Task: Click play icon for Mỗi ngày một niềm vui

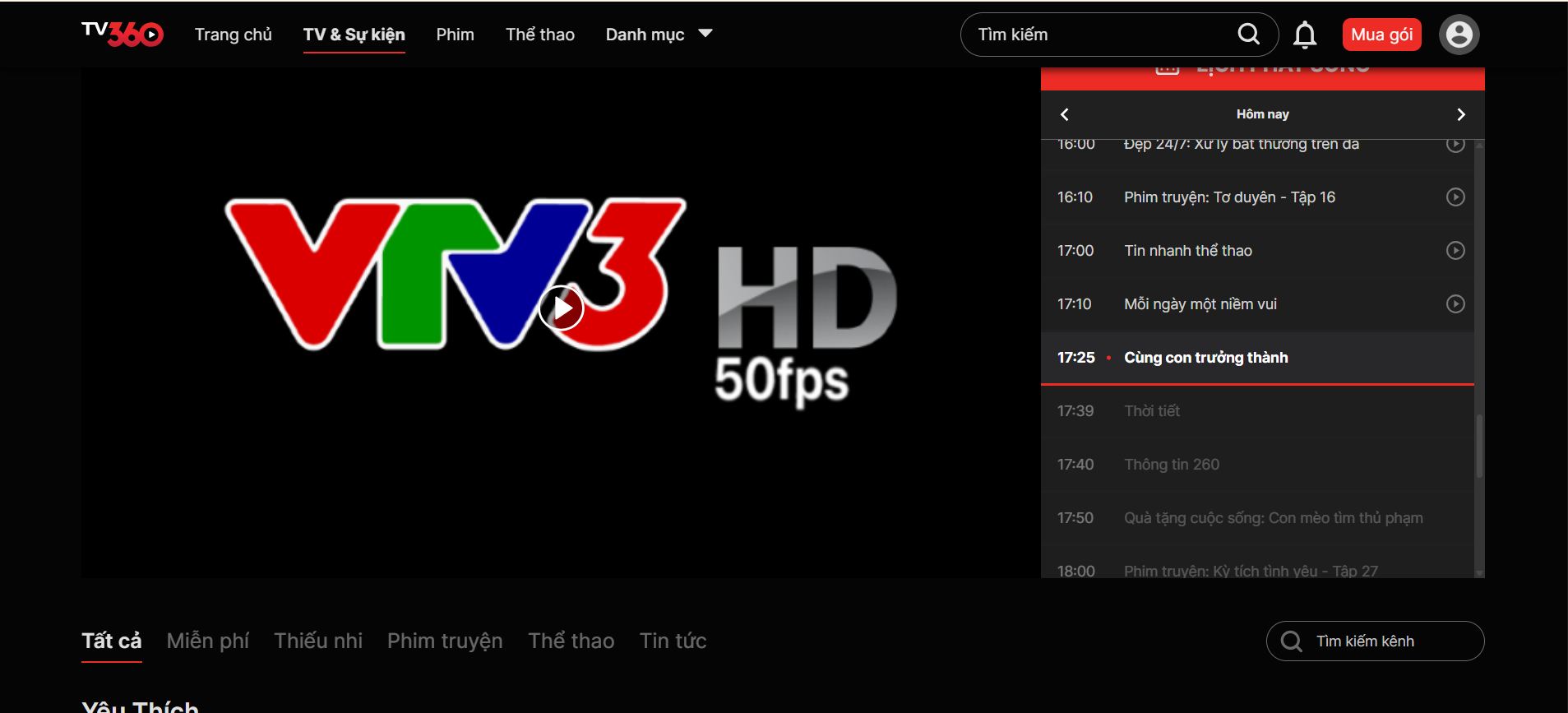Action: 1455,304
